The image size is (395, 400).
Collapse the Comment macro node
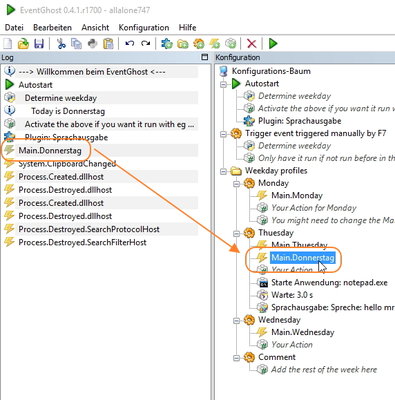point(236,358)
